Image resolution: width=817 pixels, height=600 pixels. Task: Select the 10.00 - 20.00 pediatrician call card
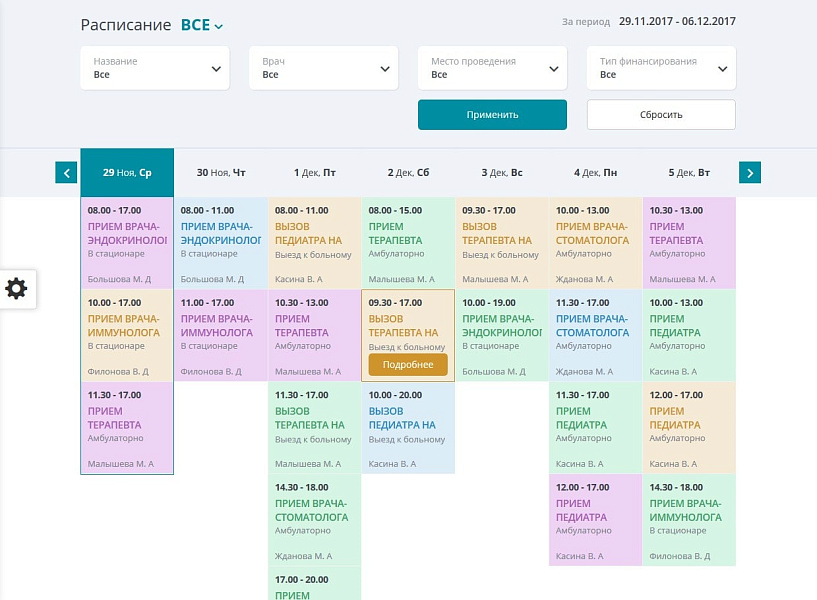[407, 428]
